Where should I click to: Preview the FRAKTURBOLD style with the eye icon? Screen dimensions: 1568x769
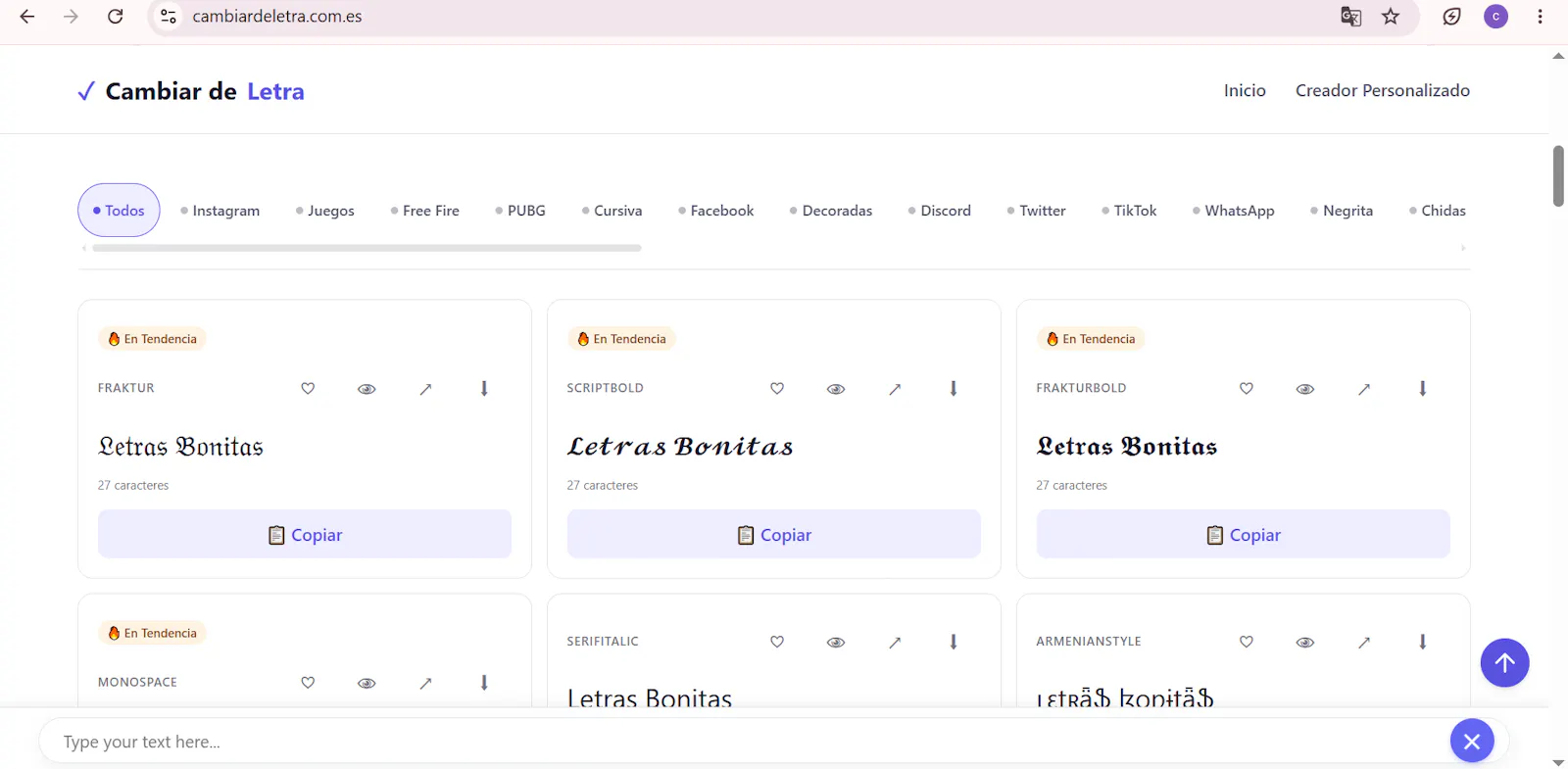pos(1305,389)
